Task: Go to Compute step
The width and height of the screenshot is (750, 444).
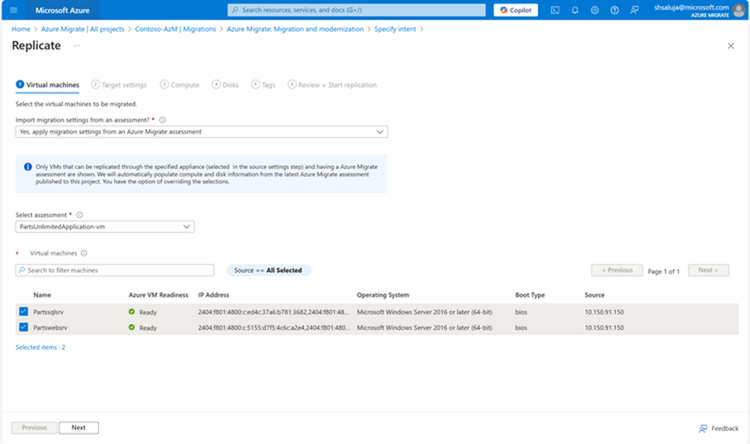Action: [x=179, y=85]
